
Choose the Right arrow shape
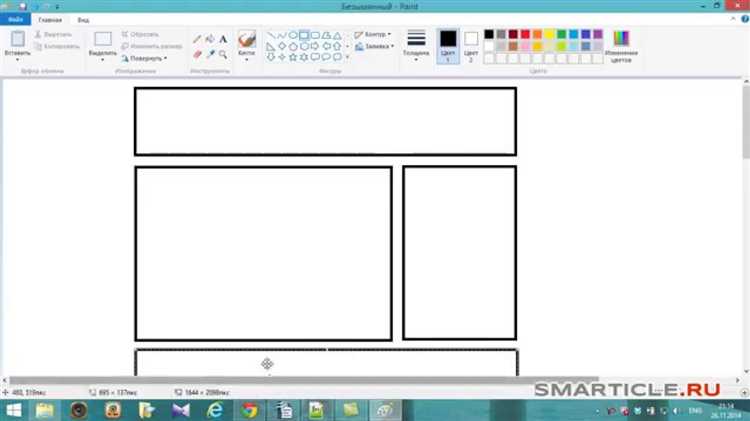[x=315, y=46]
